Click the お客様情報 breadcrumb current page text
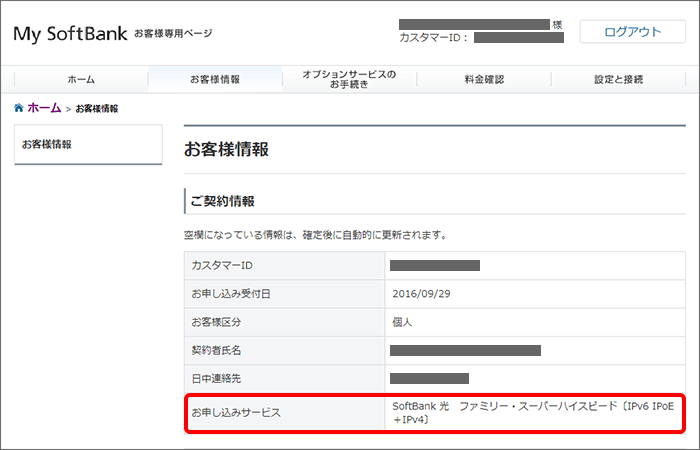 point(97,108)
